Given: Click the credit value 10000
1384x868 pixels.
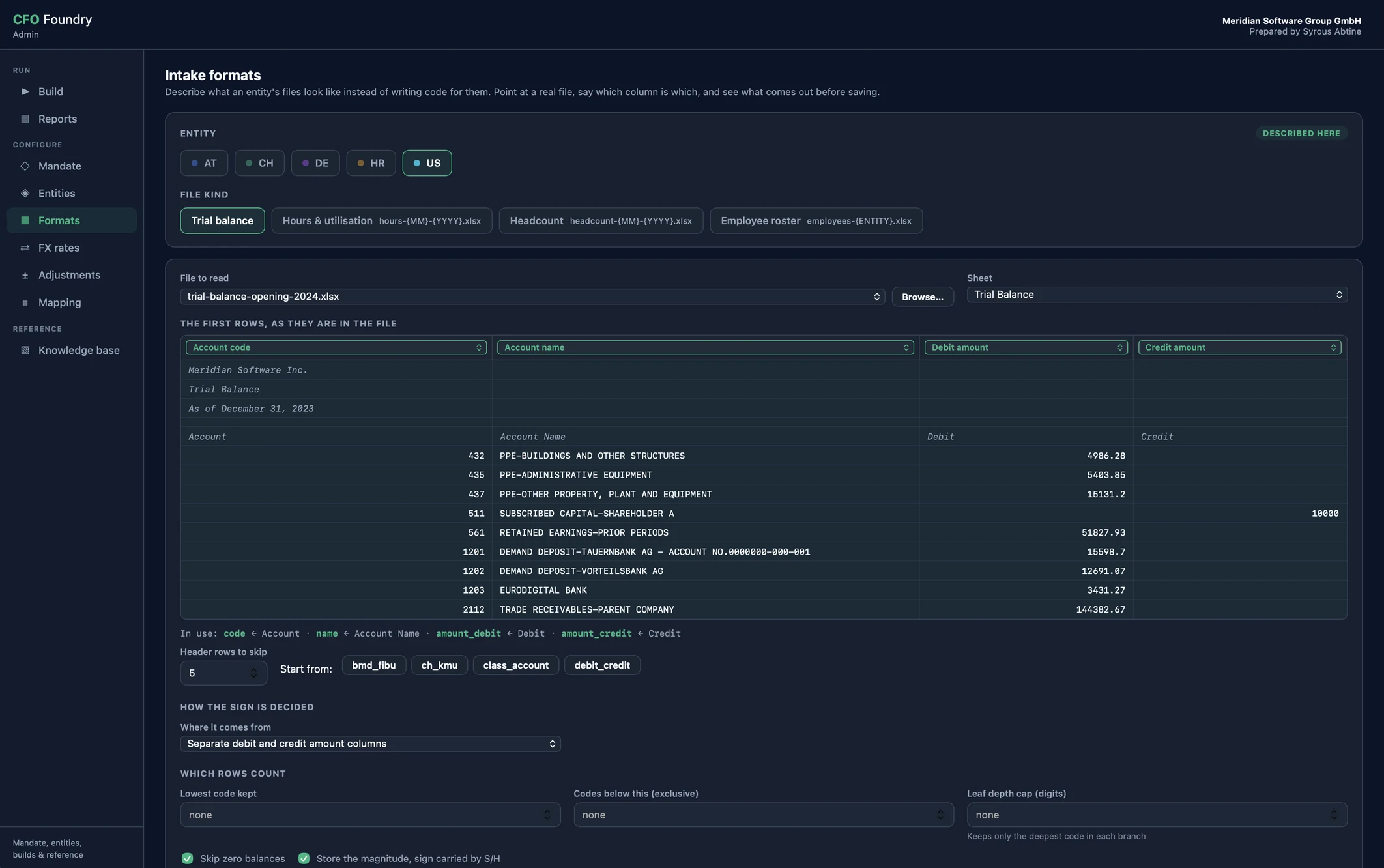Looking at the screenshot, I should (1325, 514).
